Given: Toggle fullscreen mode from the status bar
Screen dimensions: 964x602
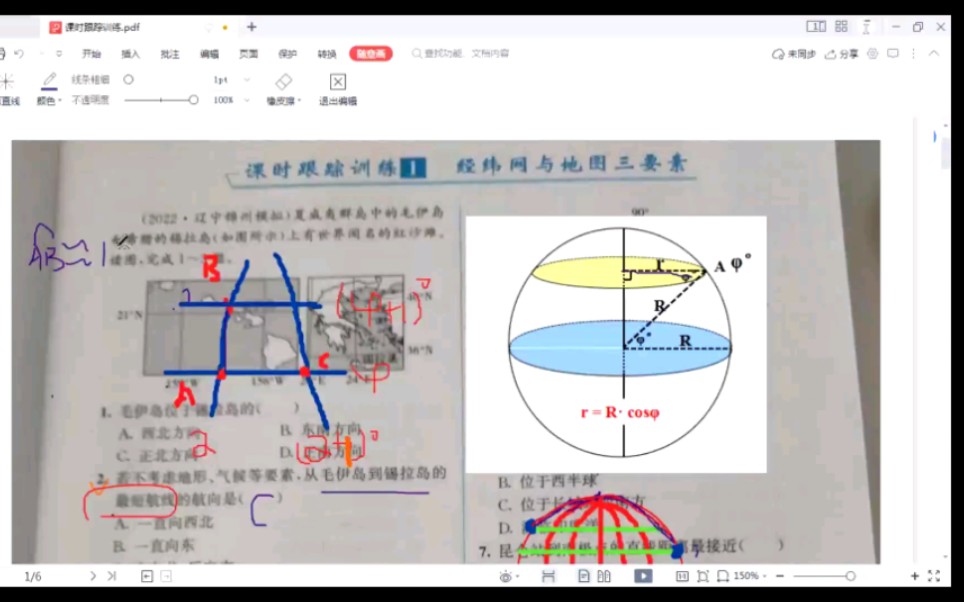Looking at the screenshot, I should 932,576.
